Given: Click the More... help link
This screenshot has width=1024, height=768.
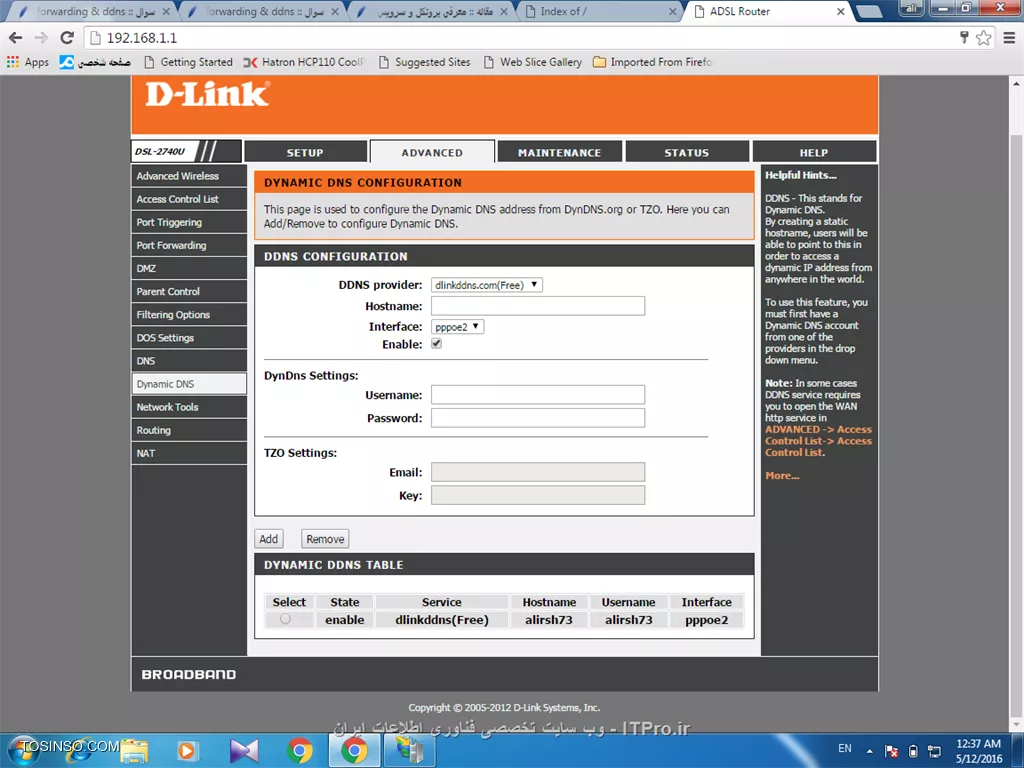Looking at the screenshot, I should pyautogui.click(x=782, y=475).
